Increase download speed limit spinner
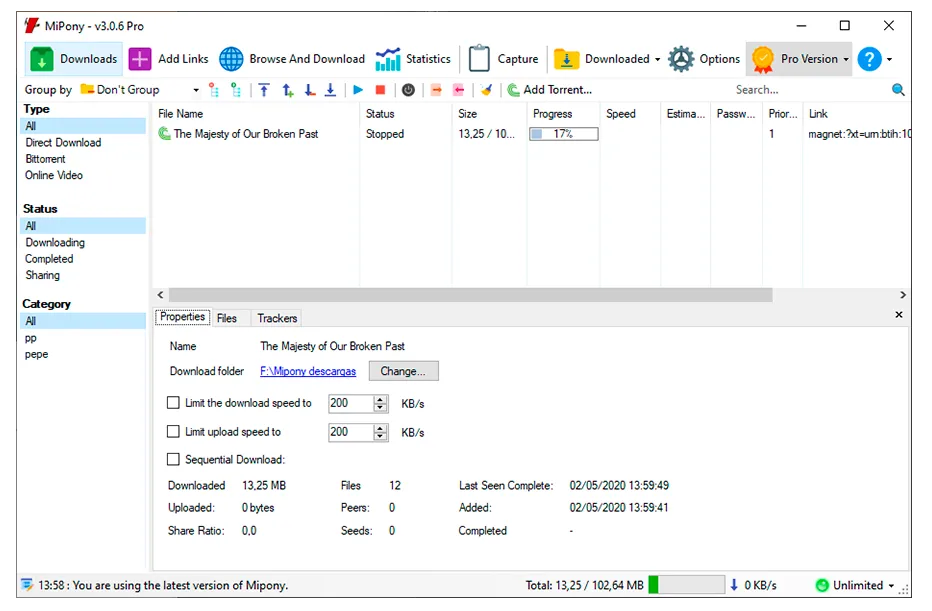 [x=380, y=399]
